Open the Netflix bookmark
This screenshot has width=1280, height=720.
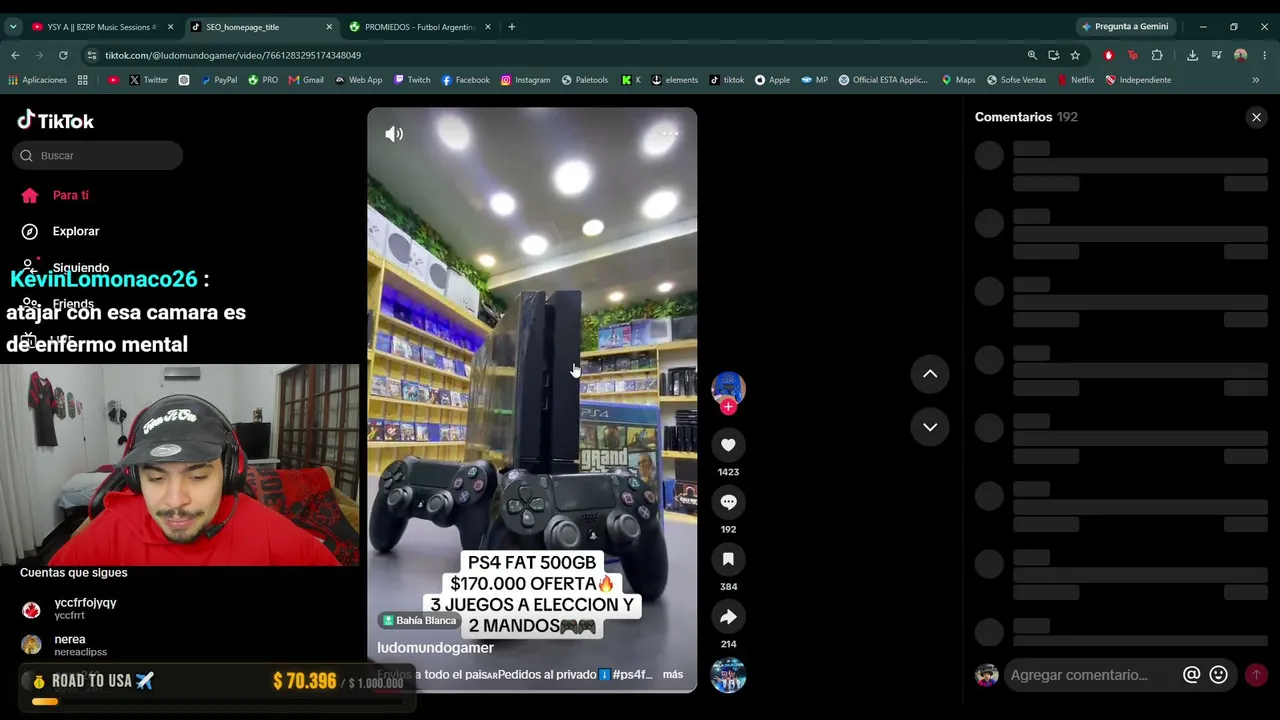pos(1076,80)
